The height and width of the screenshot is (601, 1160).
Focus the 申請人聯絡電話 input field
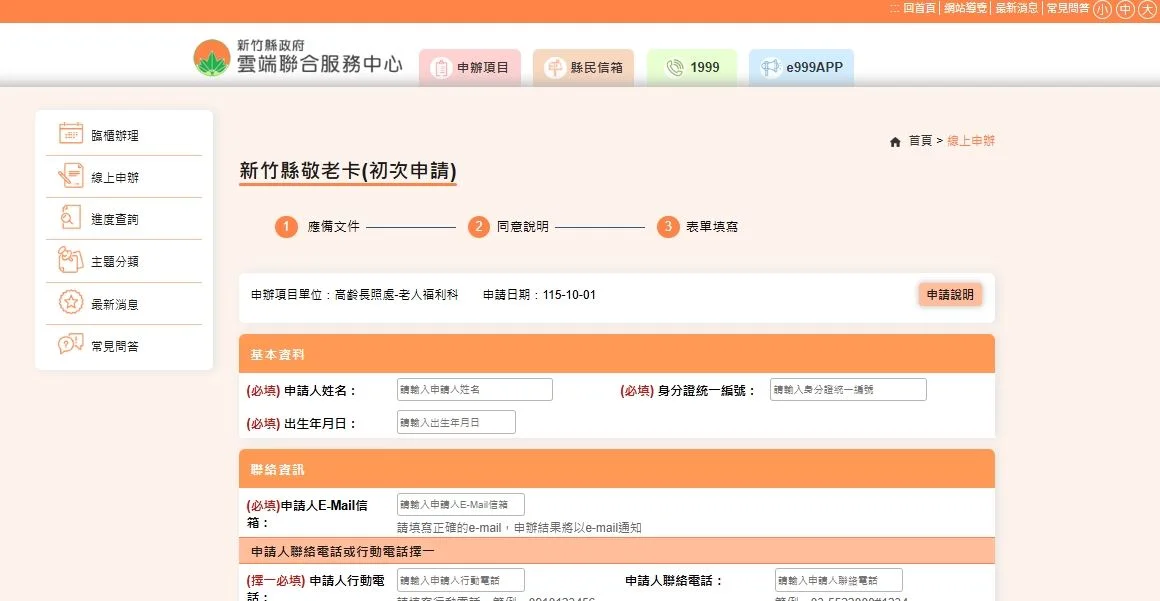pyautogui.click(x=839, y=580)
